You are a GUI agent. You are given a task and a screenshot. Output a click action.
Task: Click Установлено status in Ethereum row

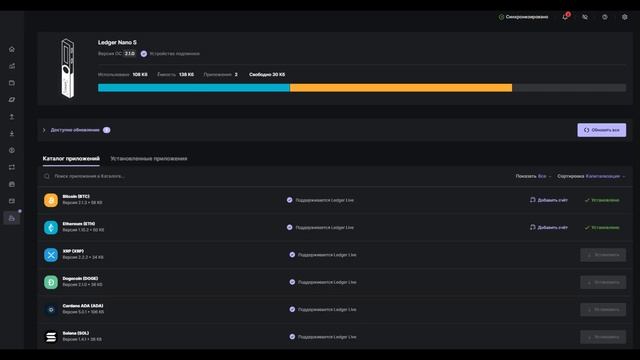602,227
